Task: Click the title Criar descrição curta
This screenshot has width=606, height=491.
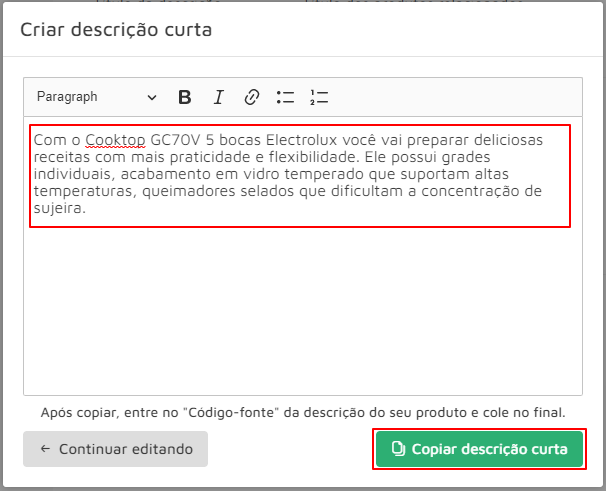Action: tap(116, 30)
